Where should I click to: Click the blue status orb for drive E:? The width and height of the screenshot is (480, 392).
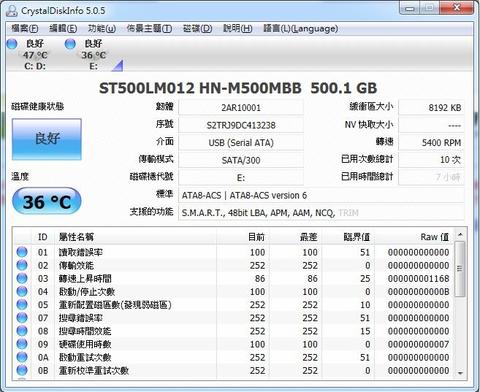click(70, 44)
